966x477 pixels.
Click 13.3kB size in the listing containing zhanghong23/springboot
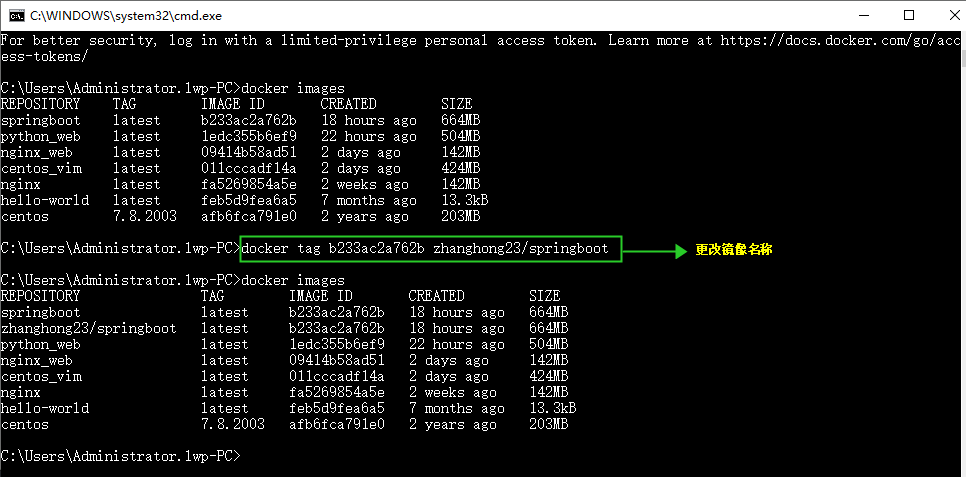tap(553, 409)
